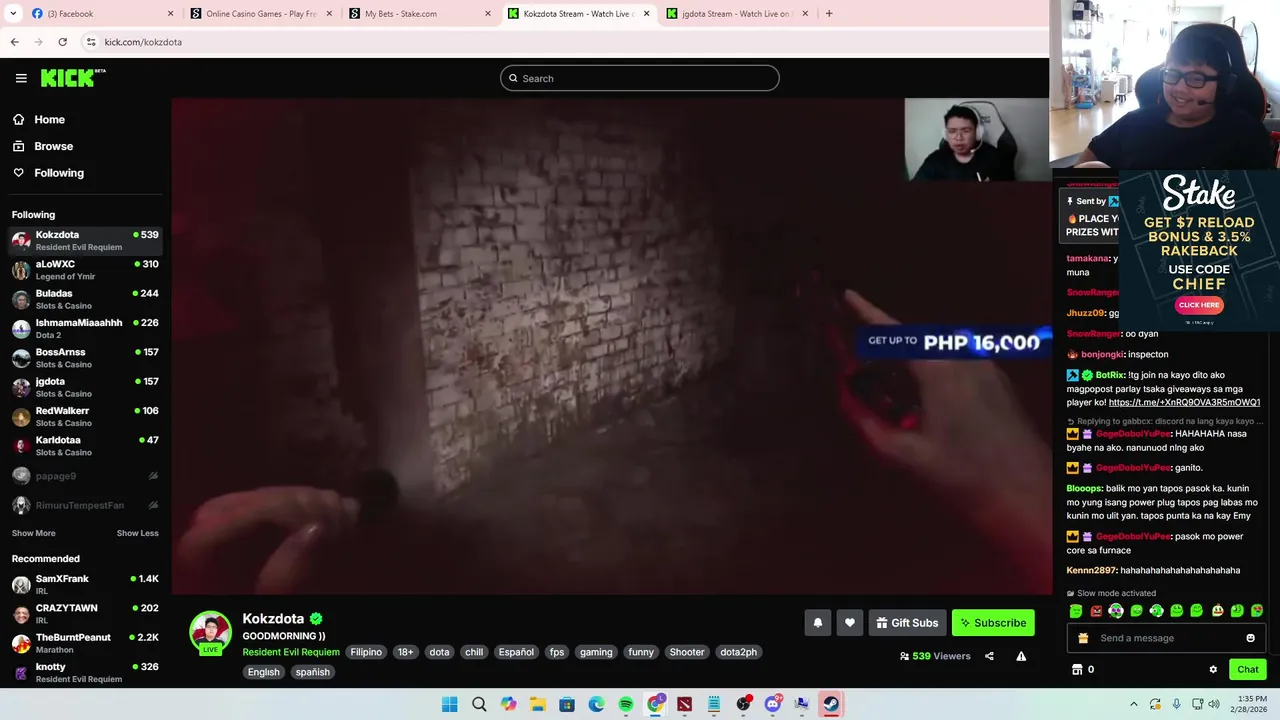1280x720 pixels.
Task: Open File Explorer from the taskbar
Action: [x=538, y=704]
